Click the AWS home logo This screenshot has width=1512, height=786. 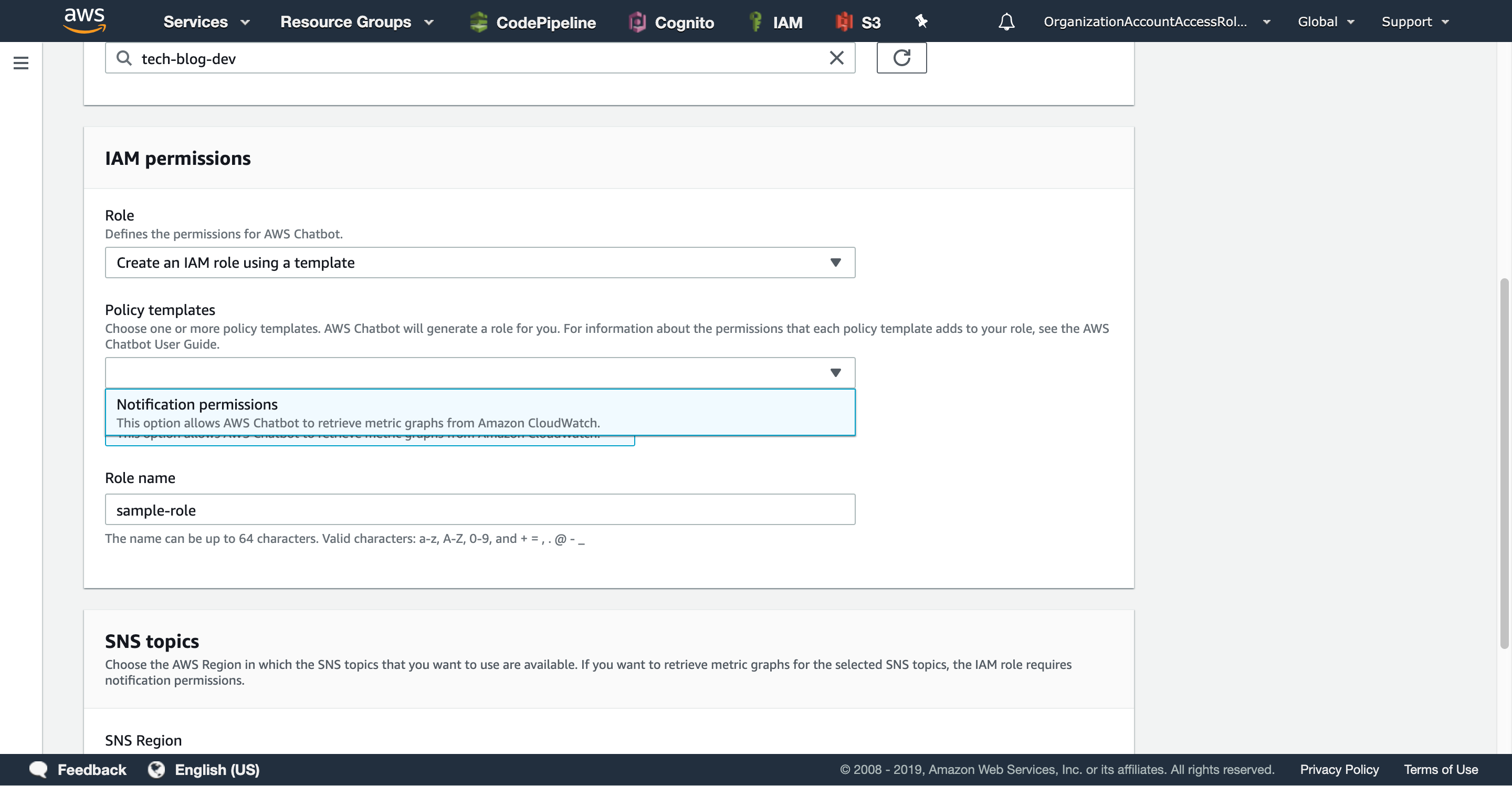85,20
